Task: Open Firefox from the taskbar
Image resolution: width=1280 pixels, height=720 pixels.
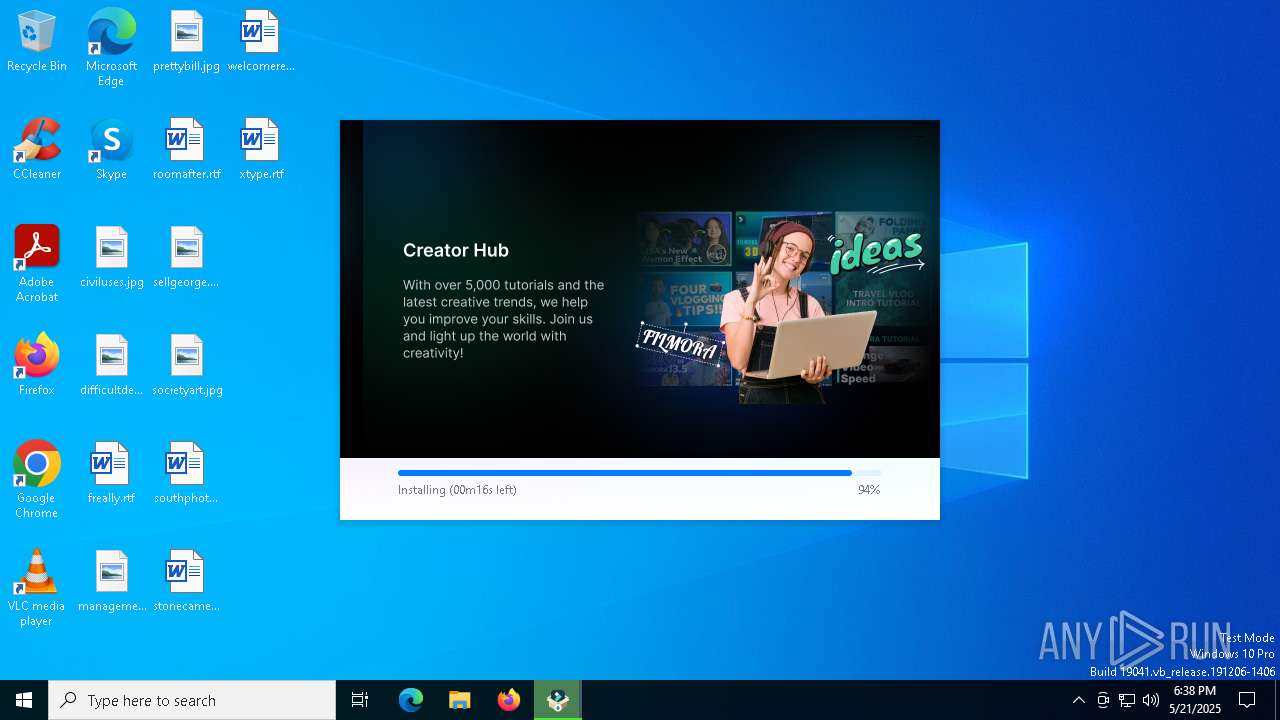Action: pos(509,700)
